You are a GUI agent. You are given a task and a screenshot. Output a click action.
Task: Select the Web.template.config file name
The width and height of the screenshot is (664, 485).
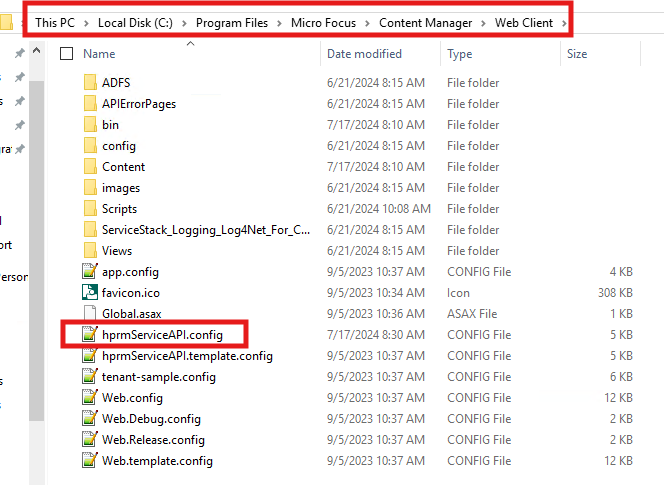(157, 461)
